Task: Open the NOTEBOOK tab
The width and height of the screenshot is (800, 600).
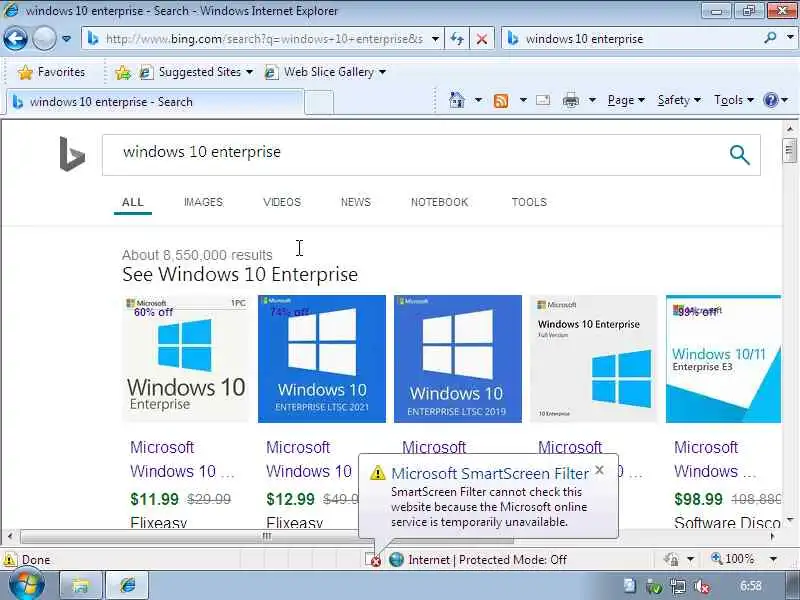Action: click(440, 202)
